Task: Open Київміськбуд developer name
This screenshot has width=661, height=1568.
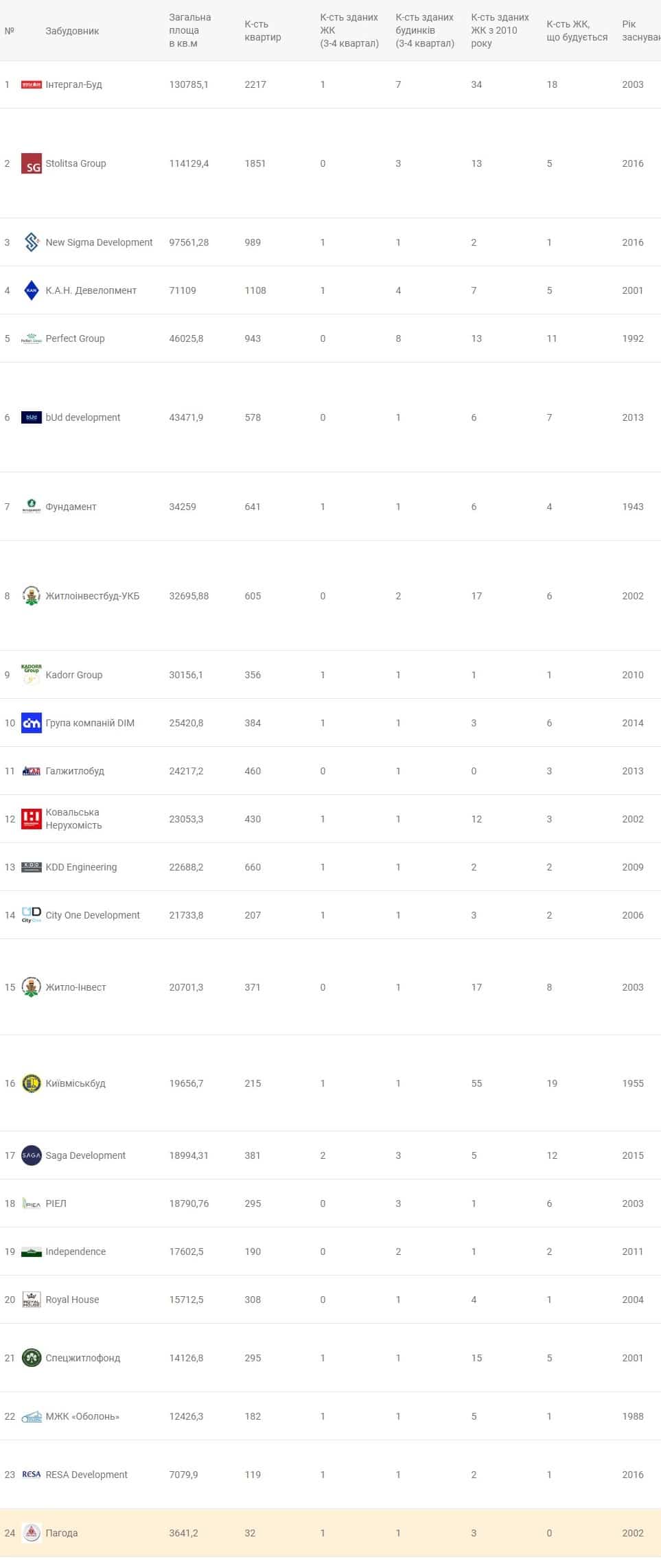Action: click(76, 1083)
